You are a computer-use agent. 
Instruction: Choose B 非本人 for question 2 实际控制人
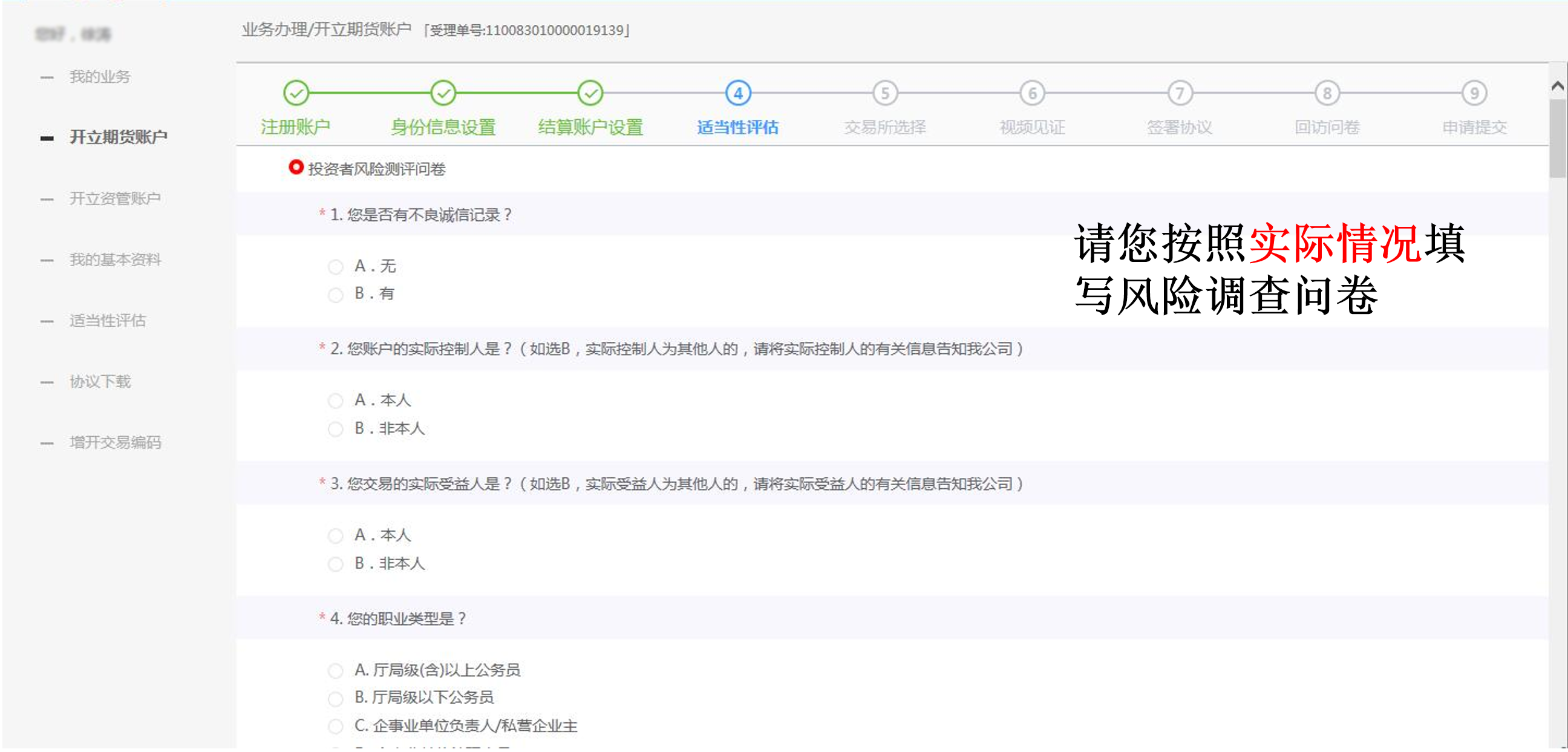pos(335,430)
